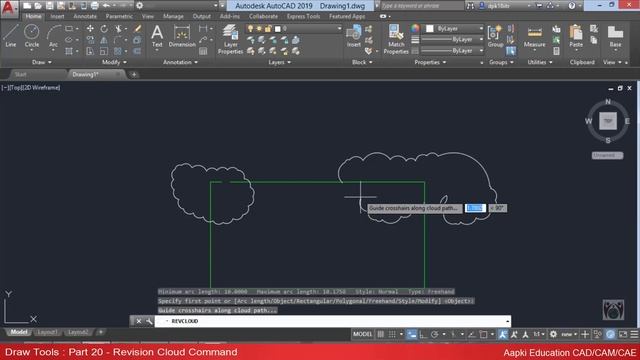Toggle annotation visibility in status bar

click(x=502, y=334)
